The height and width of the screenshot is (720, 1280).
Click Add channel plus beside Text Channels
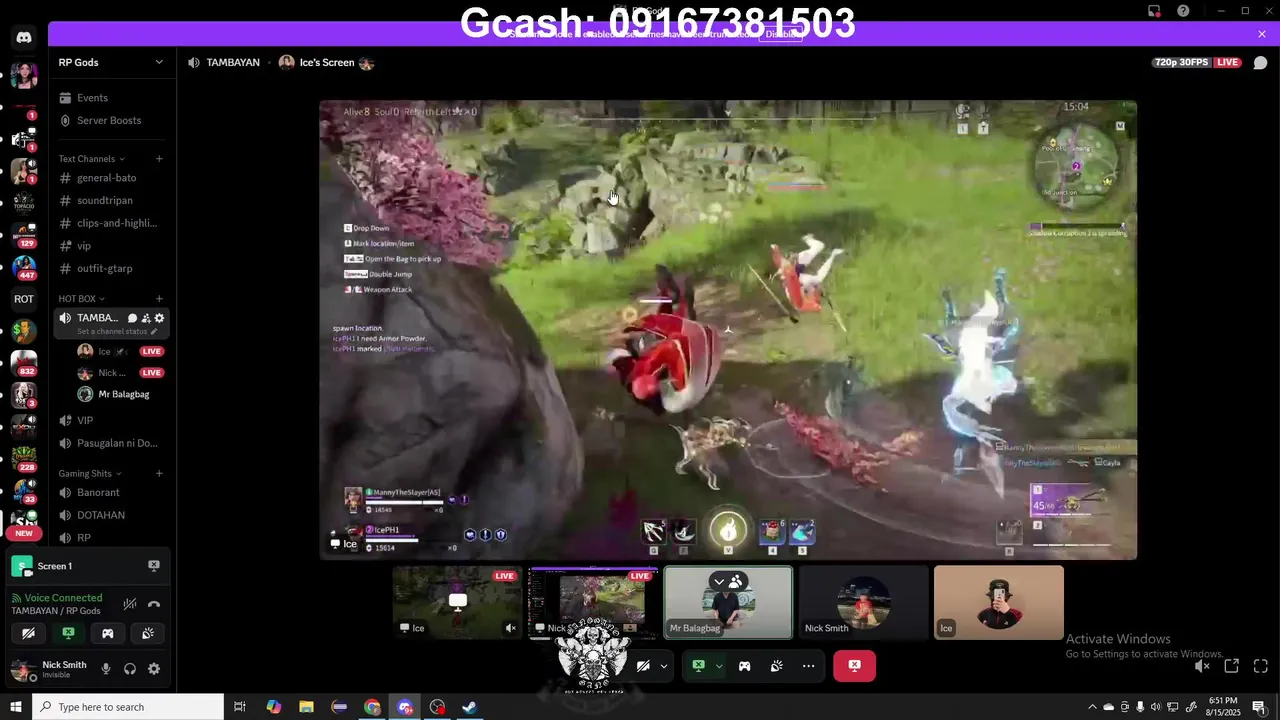159,158
